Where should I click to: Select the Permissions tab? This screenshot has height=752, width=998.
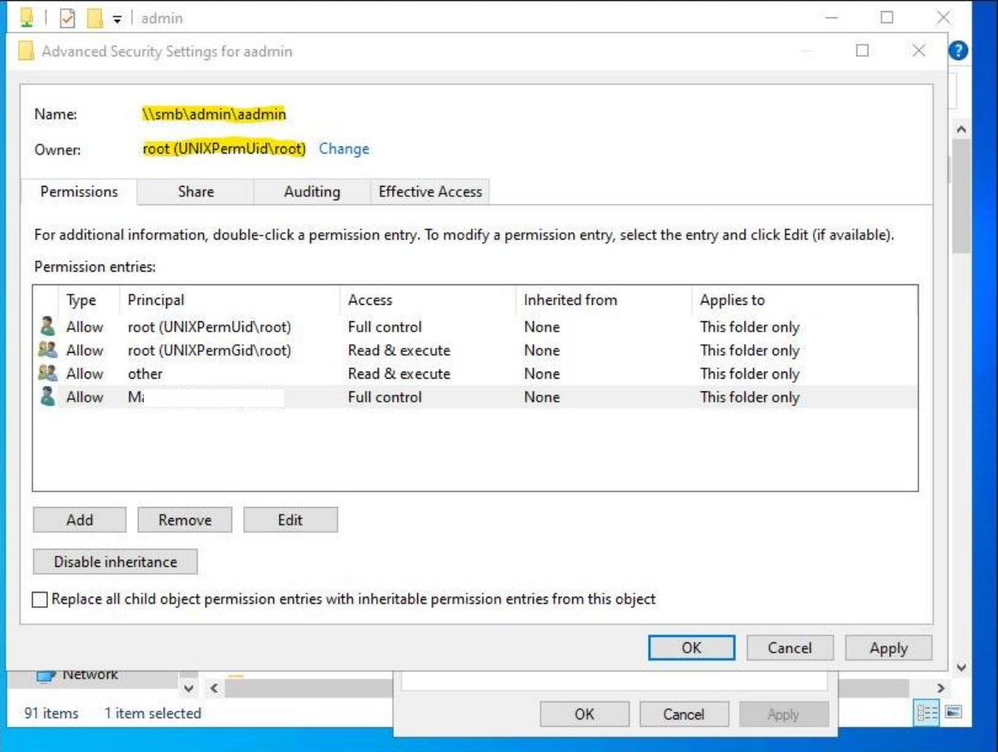pos(79,192)
